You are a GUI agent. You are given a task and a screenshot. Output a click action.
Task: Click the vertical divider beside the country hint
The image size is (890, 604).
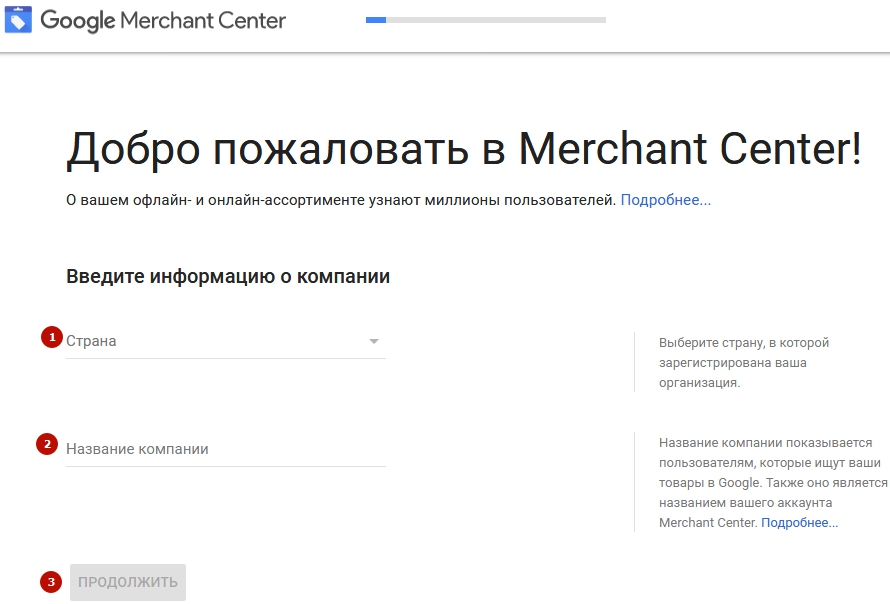coord(634,362)
